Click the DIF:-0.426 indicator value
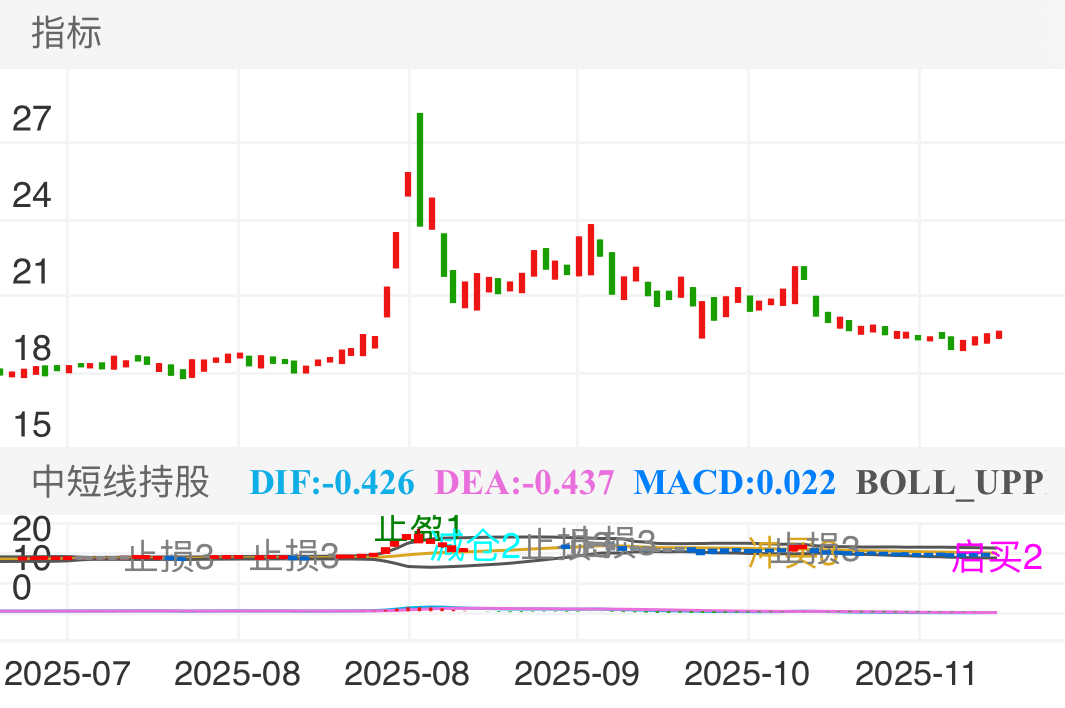Image resolution: width=1065 pixels, height=708 pixels. (331, 483)
